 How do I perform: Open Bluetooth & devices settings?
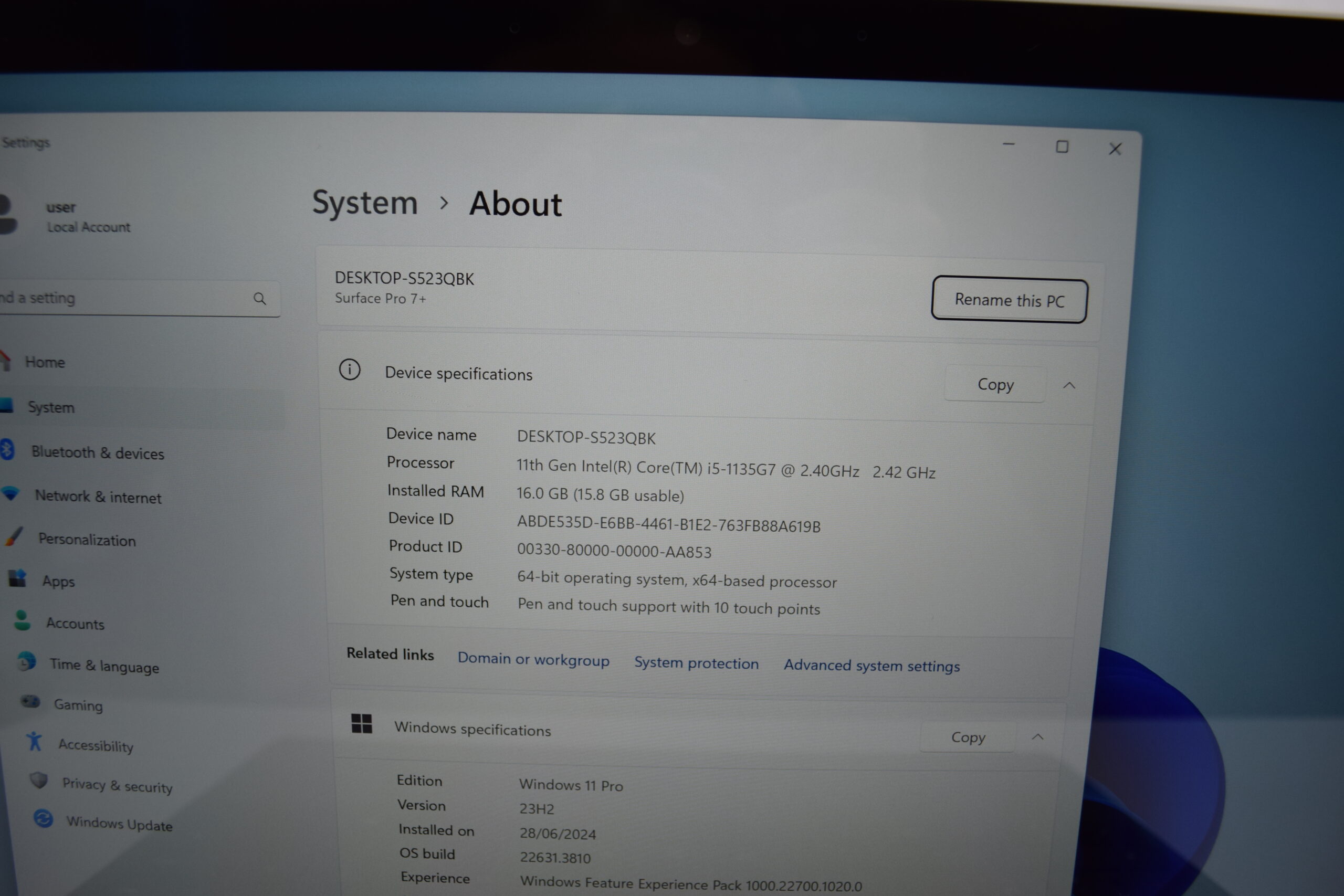coord(98,452)
